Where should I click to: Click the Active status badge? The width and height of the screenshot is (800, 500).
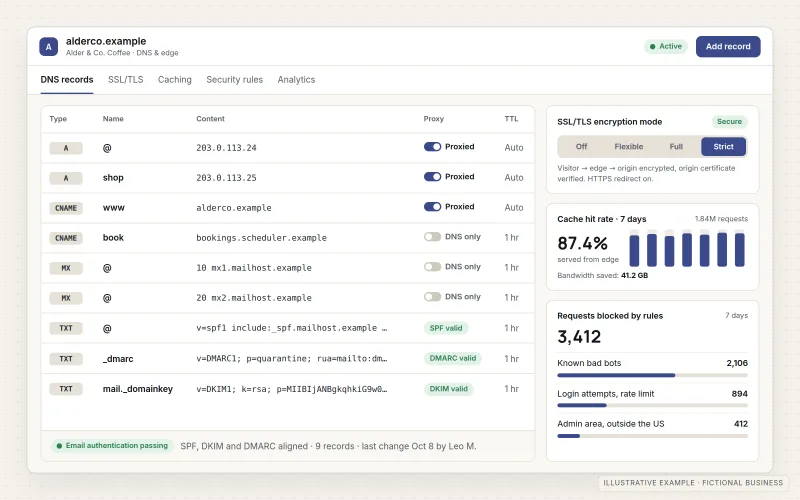coord(665,46)
